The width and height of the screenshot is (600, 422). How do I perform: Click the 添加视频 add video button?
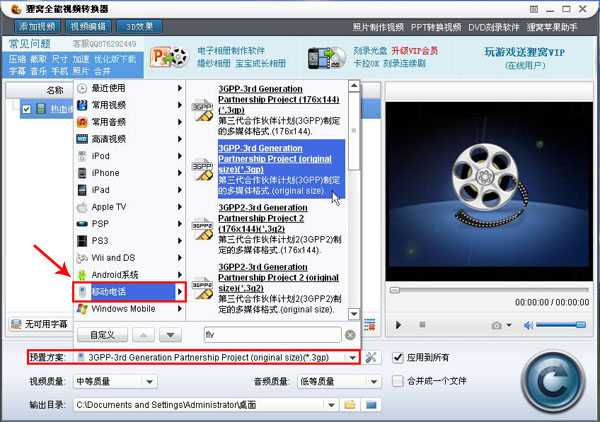(x=37, y=26)
